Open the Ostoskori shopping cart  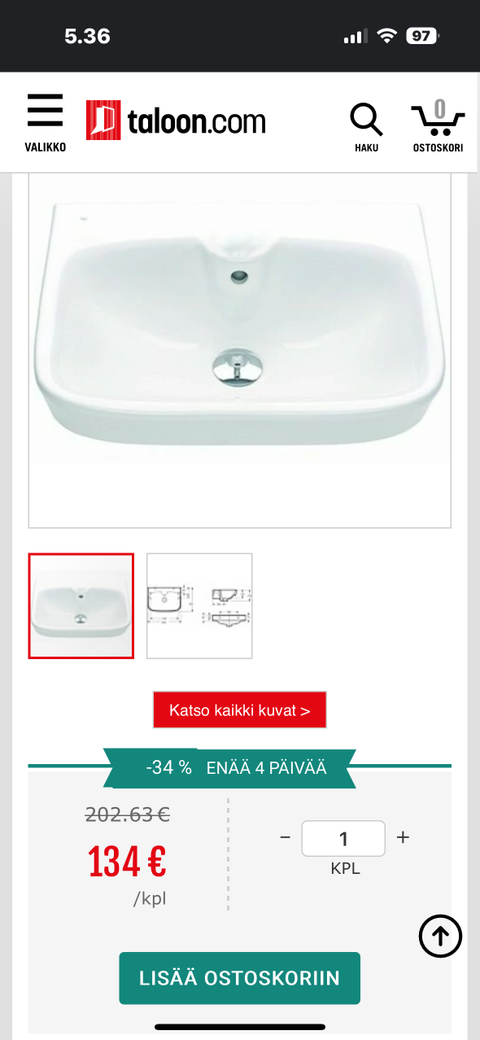(438, 126)
